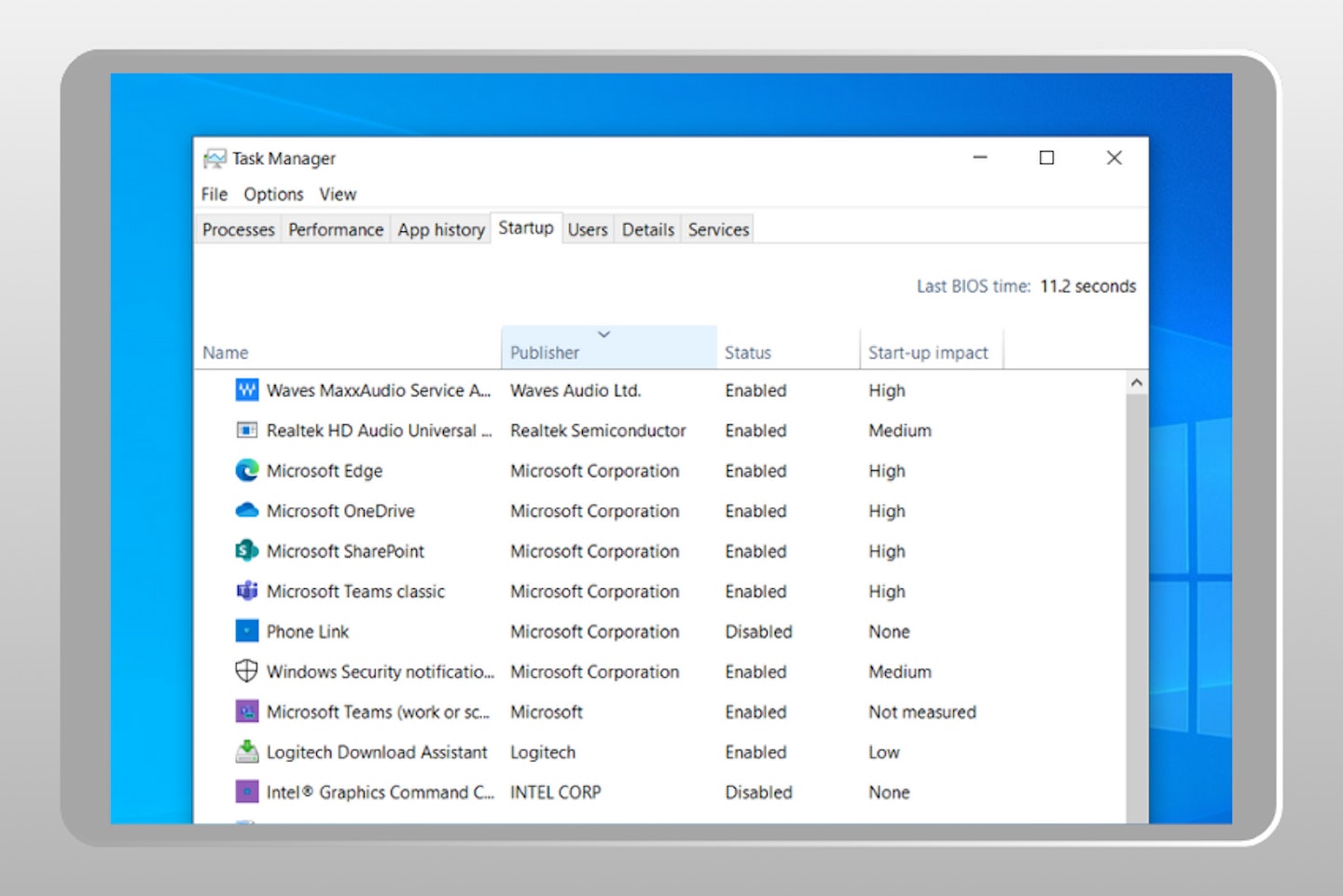Click the Medium impact of Windows Security row
The image size is (1343, 896).
[x=900, y=670]
